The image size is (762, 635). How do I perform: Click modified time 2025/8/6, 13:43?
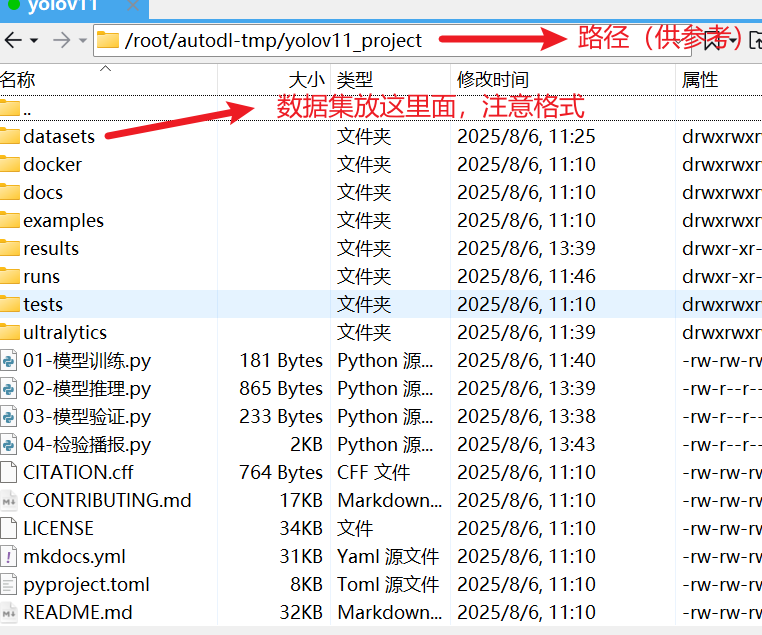(x=526, y=445)
